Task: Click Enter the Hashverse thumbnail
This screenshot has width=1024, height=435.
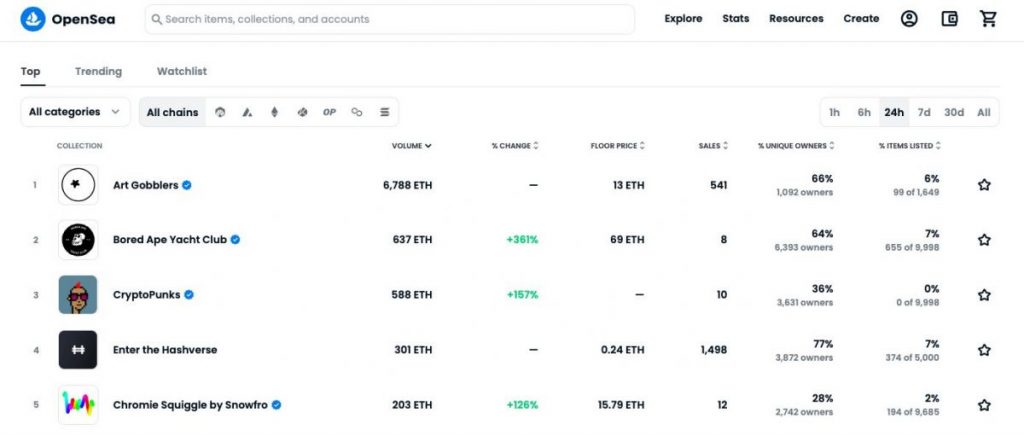Action: click(78, 350)
